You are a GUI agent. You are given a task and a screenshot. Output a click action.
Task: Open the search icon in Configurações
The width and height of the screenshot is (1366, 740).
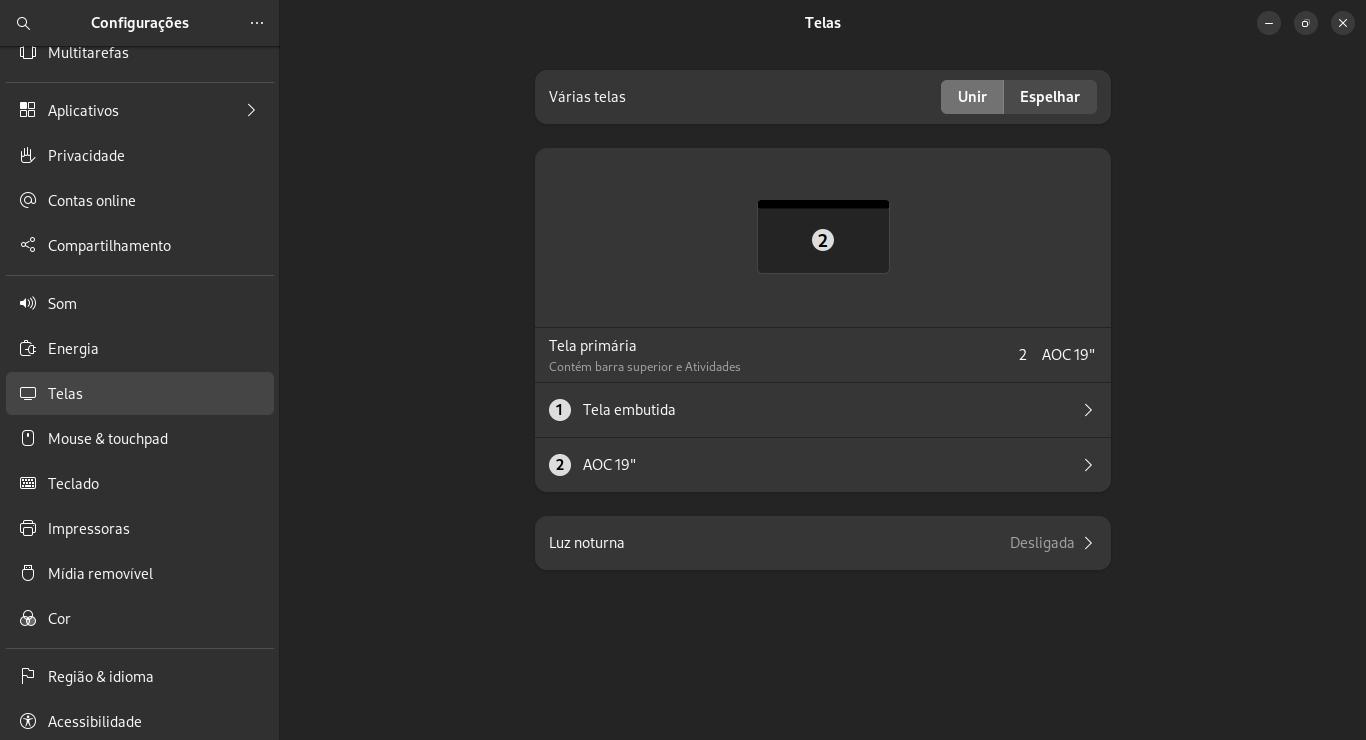24,23
